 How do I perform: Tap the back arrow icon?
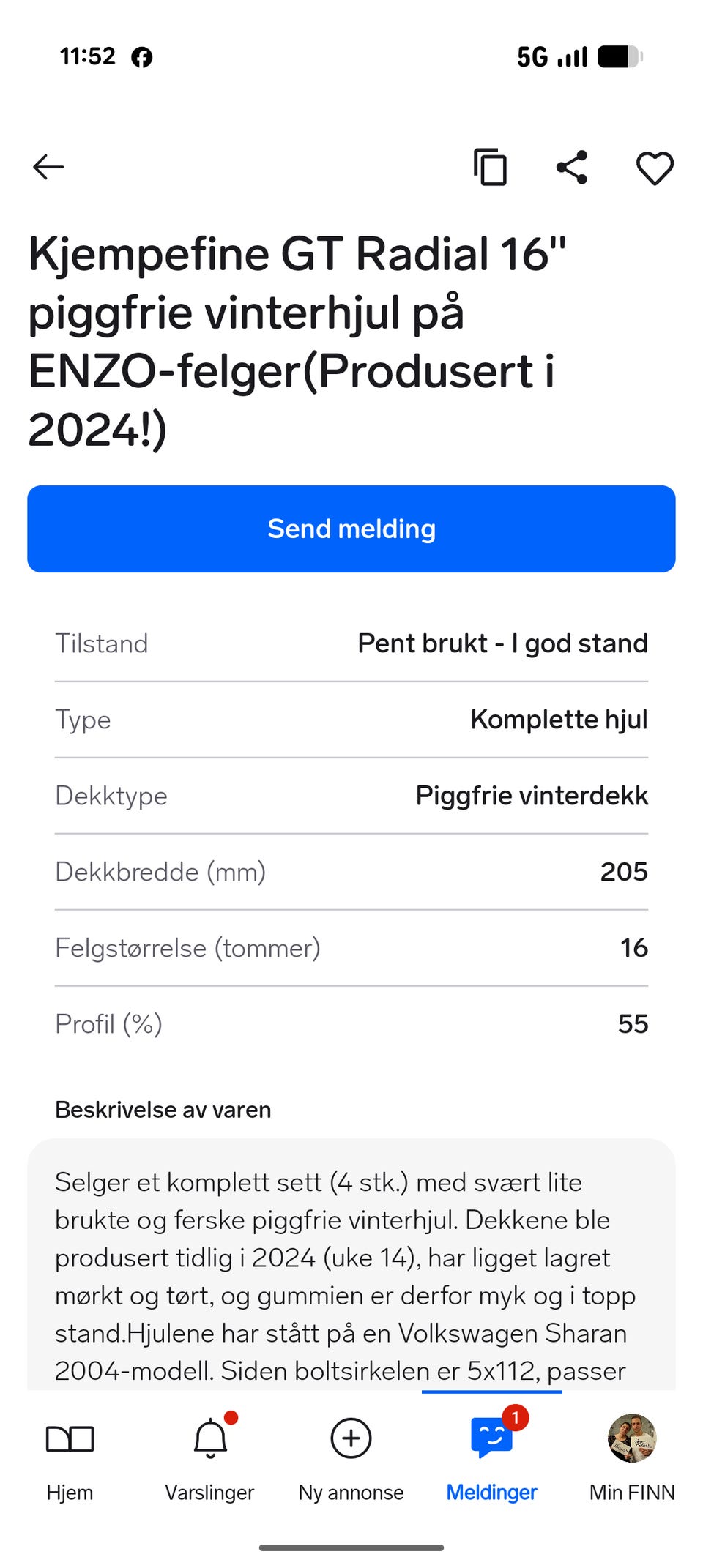click(48, 167)
